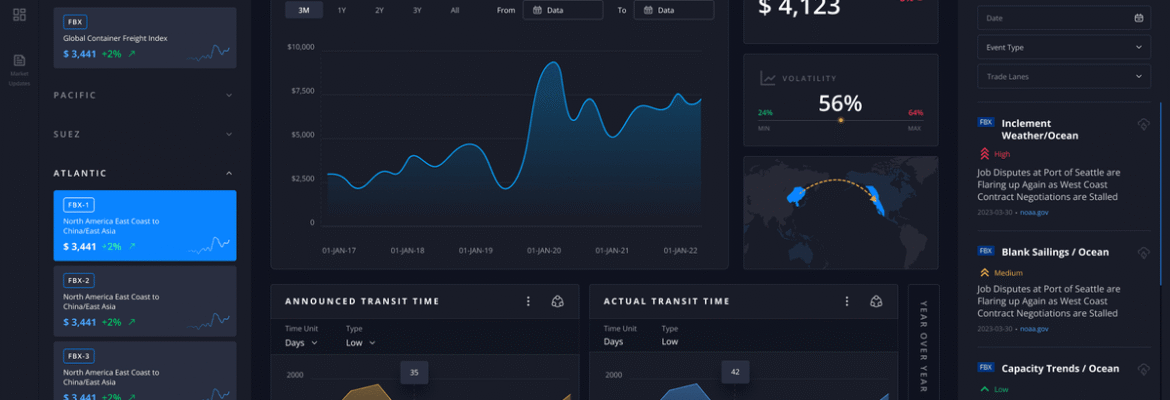This screenshot has width=1170, height=400.
Task: Click the To date input field
Action: [674, 10]
